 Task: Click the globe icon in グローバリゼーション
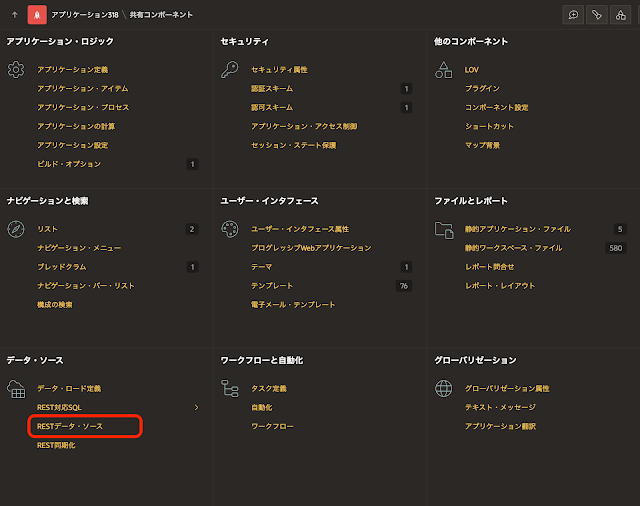tap(444, 388)
